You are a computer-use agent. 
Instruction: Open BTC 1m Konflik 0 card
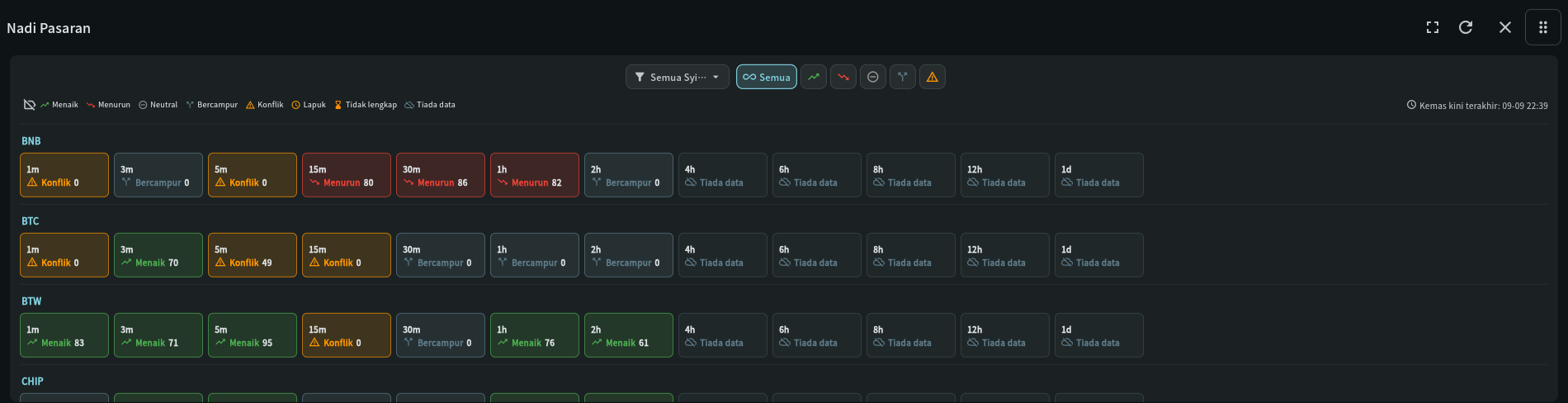click(x=64, y=255)
